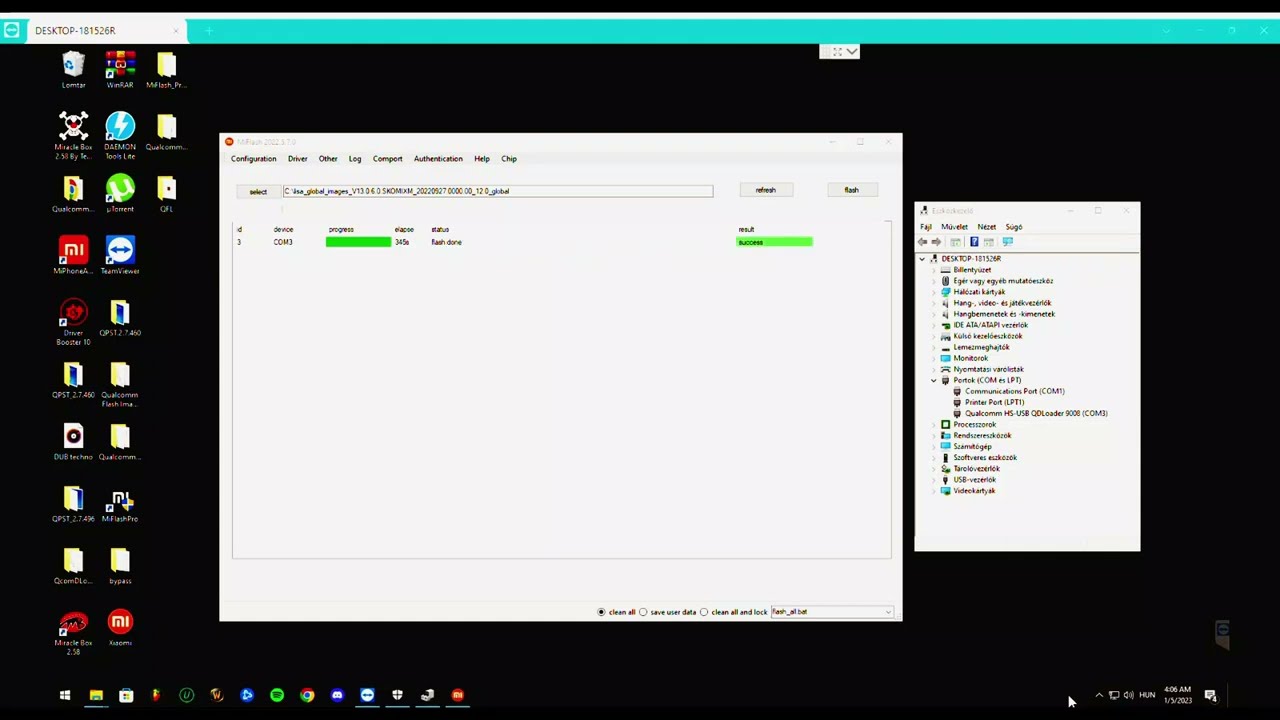Collapse the Portok (COM és LPT) node
The width and height of the screenshot is (1280, 720).
pyautogui.click(x=934, y=380)
